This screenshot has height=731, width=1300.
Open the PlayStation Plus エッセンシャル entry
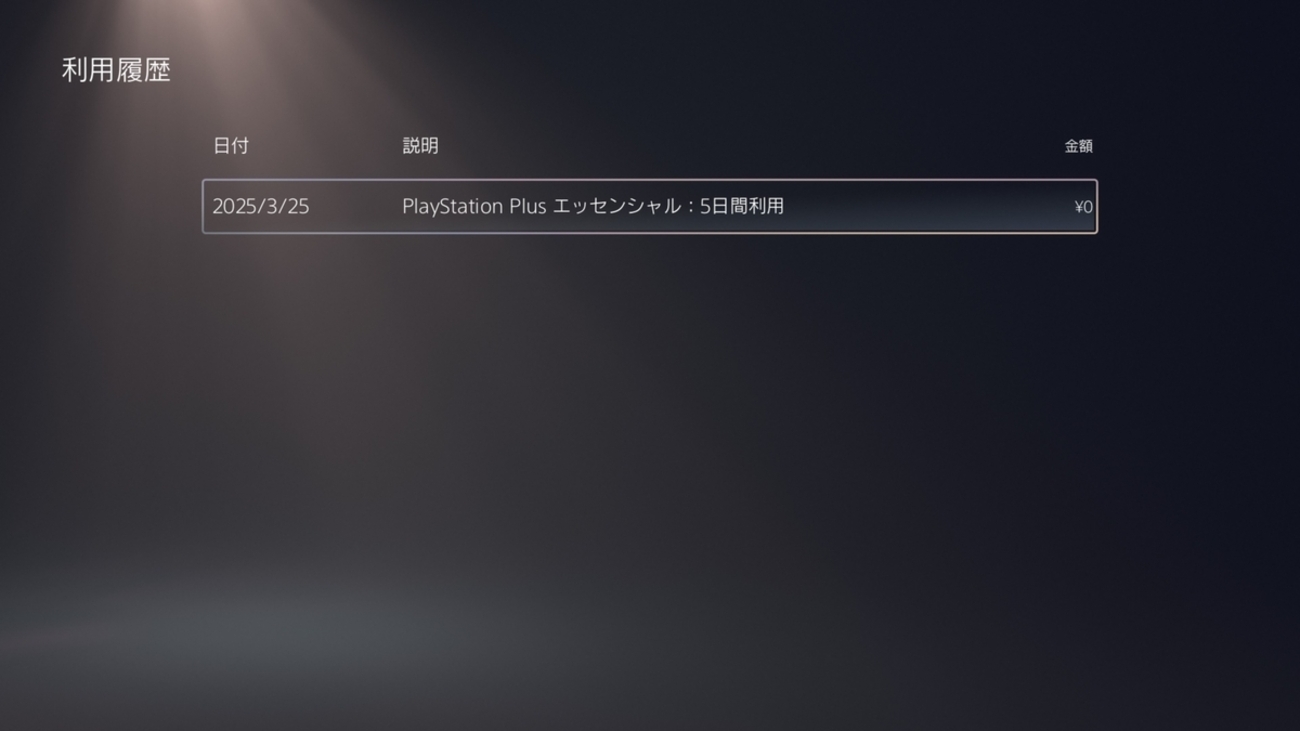click(x=650, y=206)
